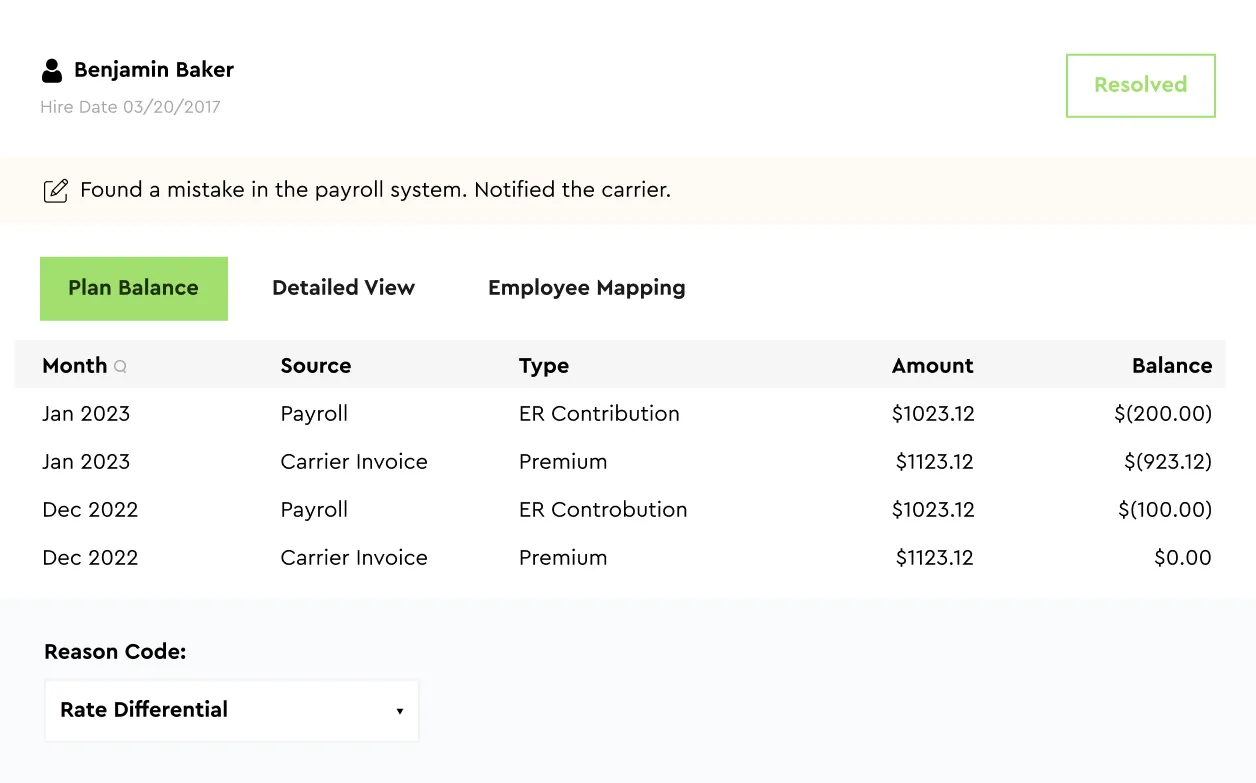The height and width of the screenshot is (783, 1256).
Task: Click the note text about payroll mistake
Action: tap(375, 190)
